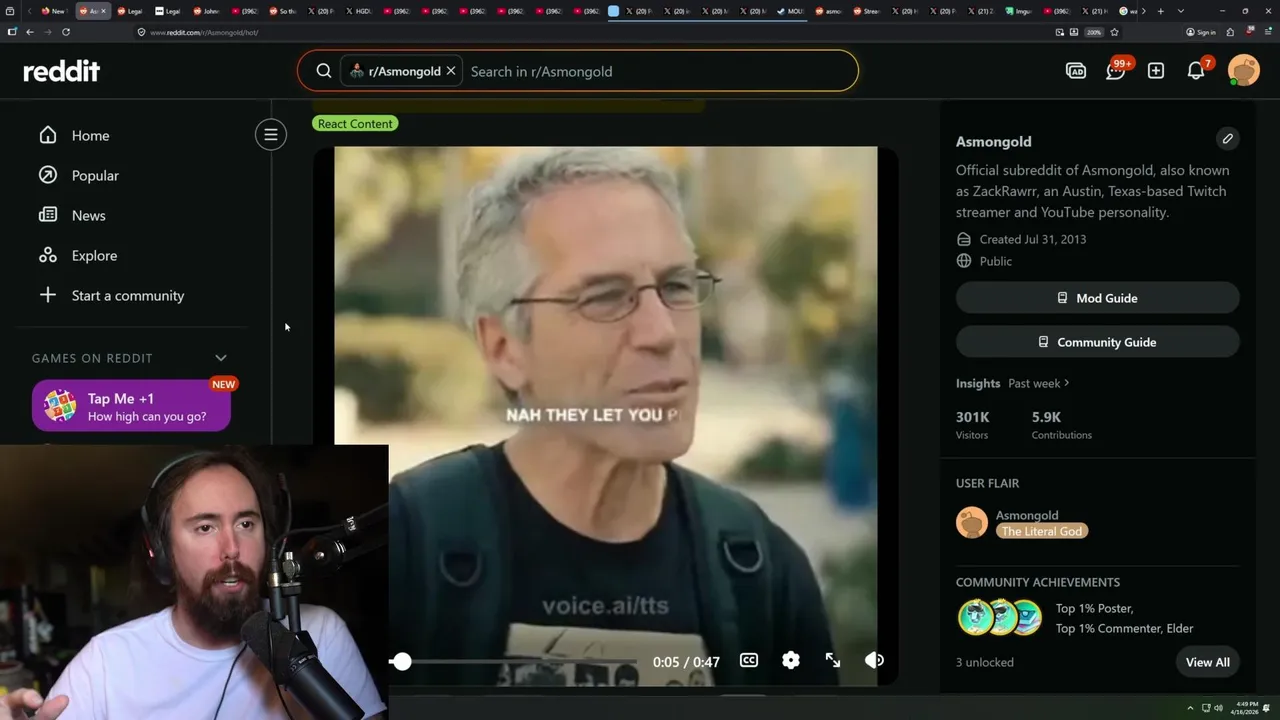
Task: Click the search magnifier icon
Action: (x=324, y=71)
